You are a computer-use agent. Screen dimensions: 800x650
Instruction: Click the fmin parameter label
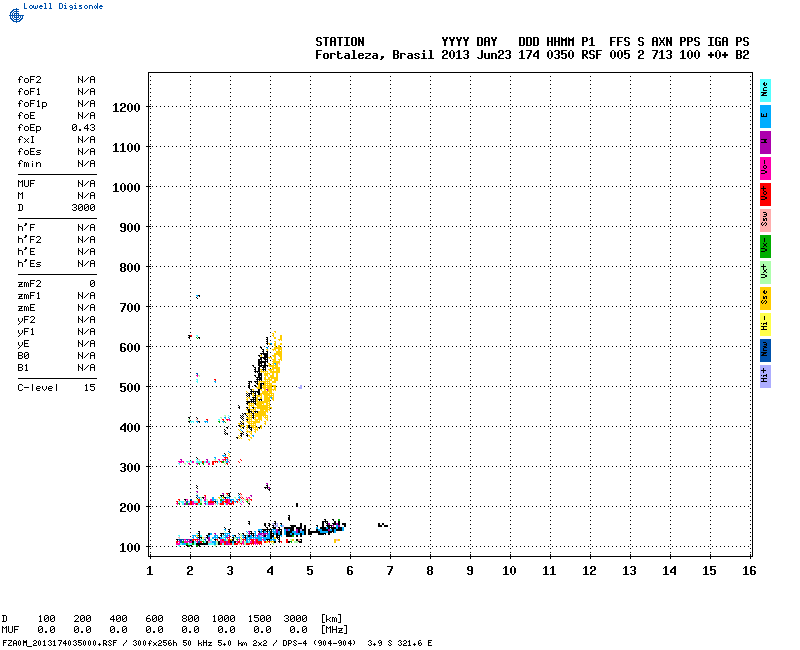(x=30, y=164)
